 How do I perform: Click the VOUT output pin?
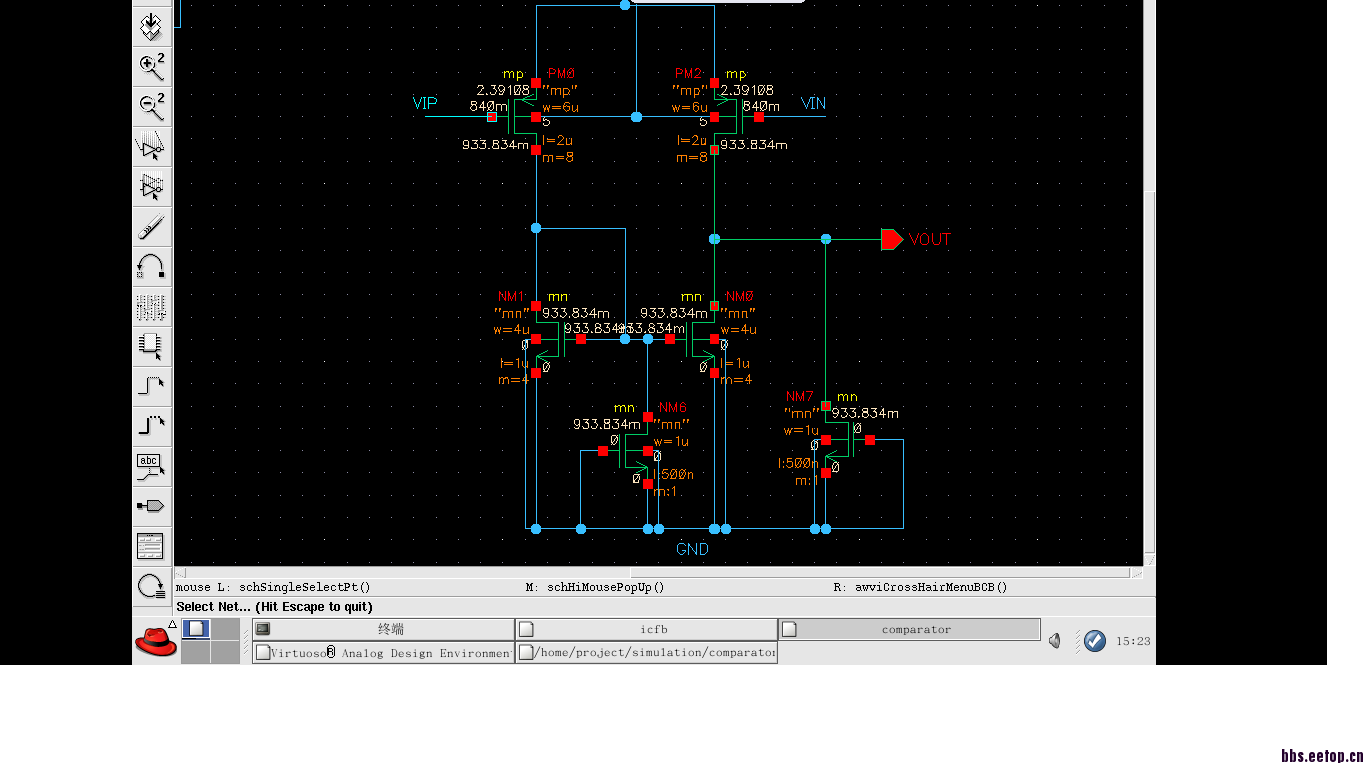coord(891,239)
